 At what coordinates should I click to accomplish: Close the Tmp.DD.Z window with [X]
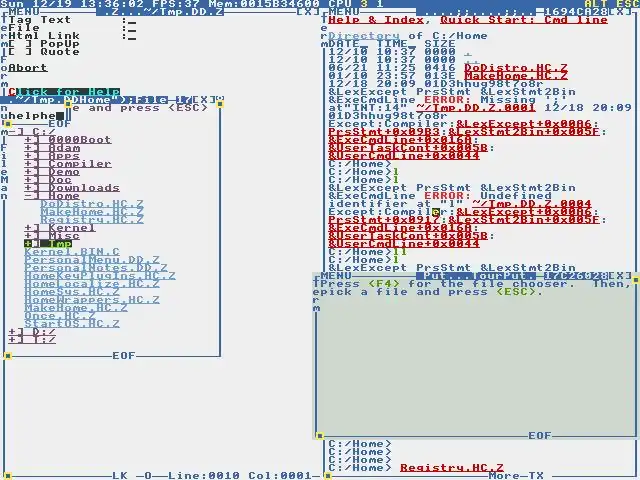[308, 12]
